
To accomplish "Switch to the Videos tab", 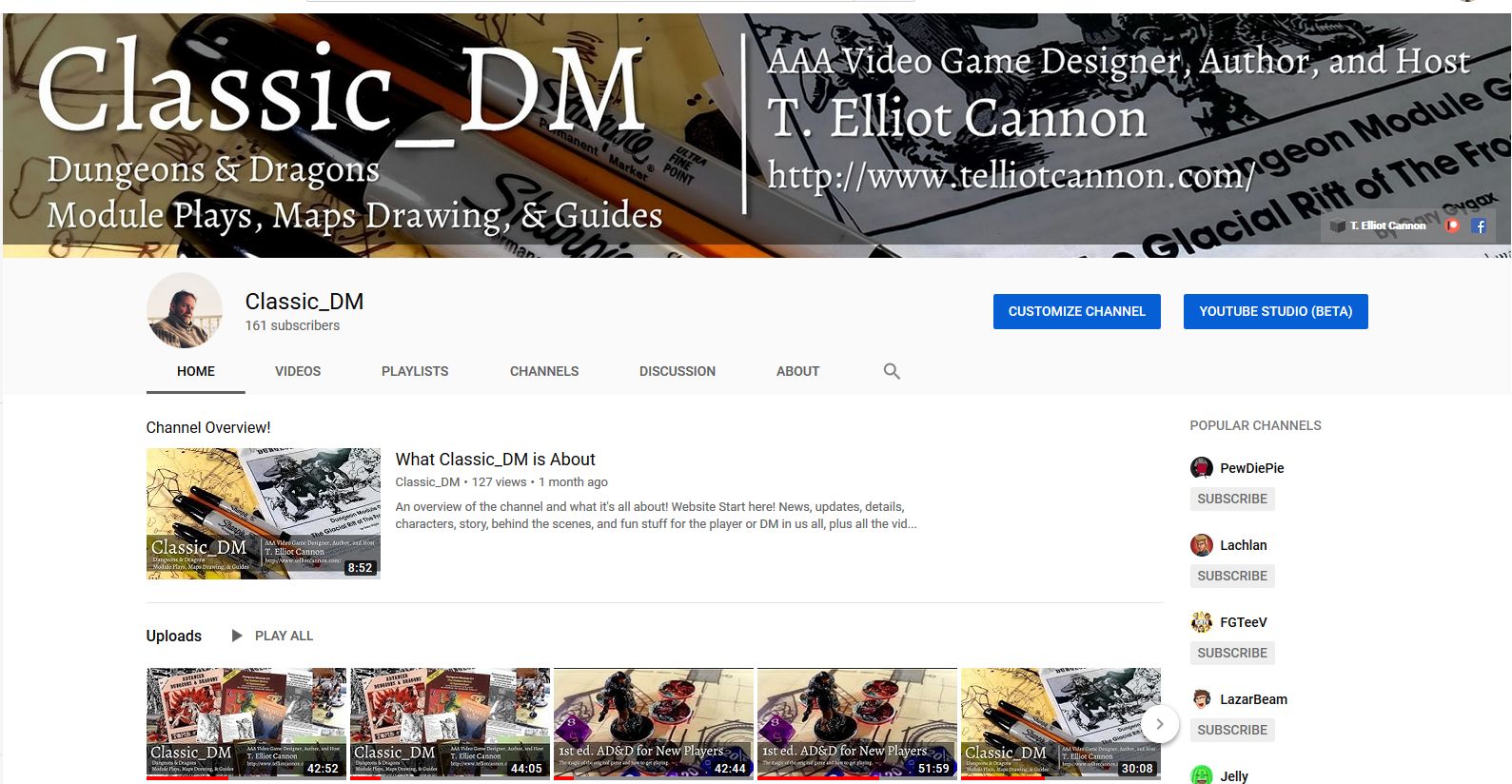I will click(x=298, y=371).
